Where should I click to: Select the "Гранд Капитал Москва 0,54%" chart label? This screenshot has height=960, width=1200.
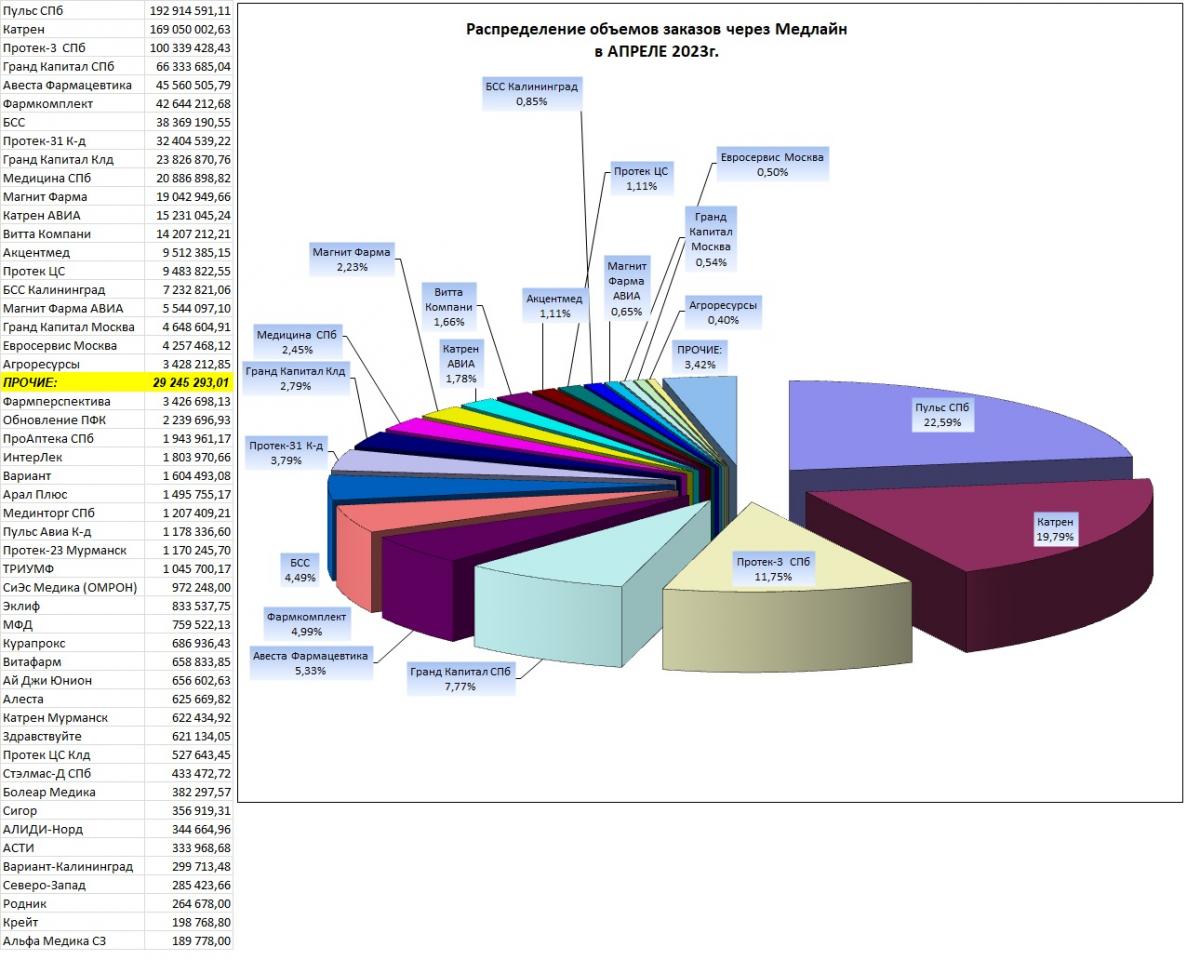coord(710,238)
